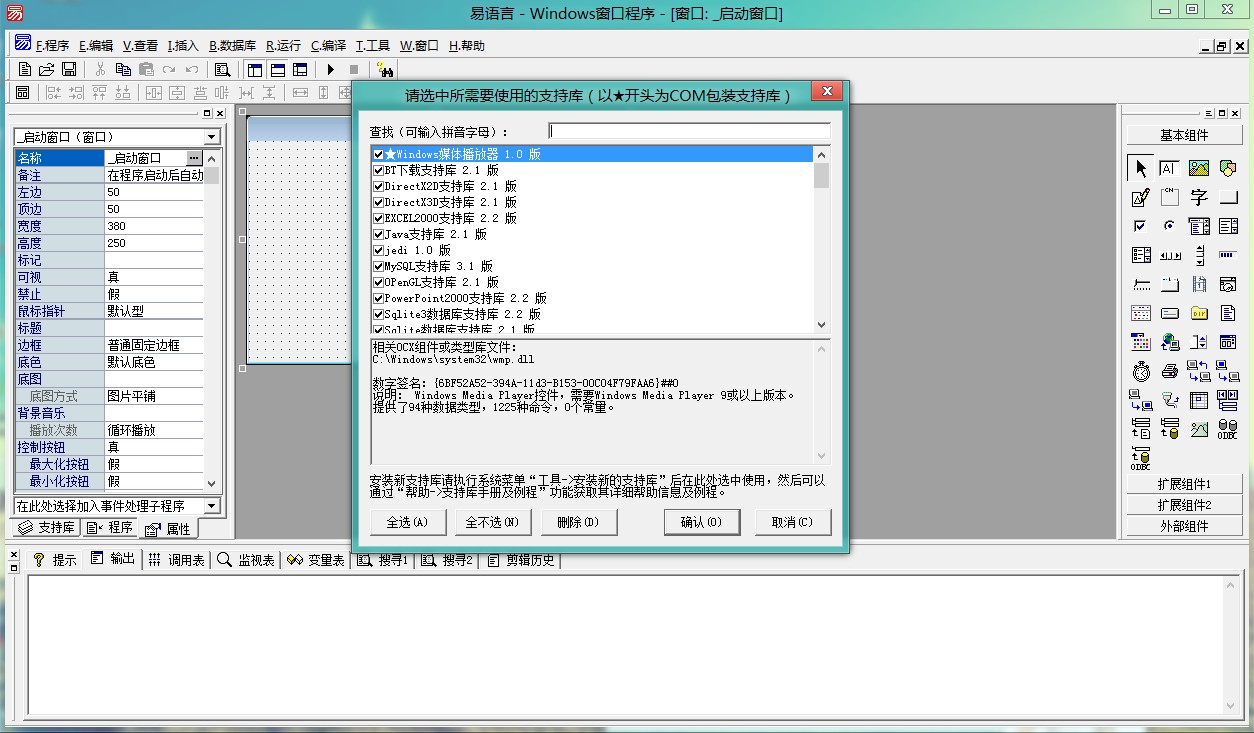The width and height of the screenshot is (1254, 733).
Task: Click the 宽度 value 380
Action: tap(154, 226)
